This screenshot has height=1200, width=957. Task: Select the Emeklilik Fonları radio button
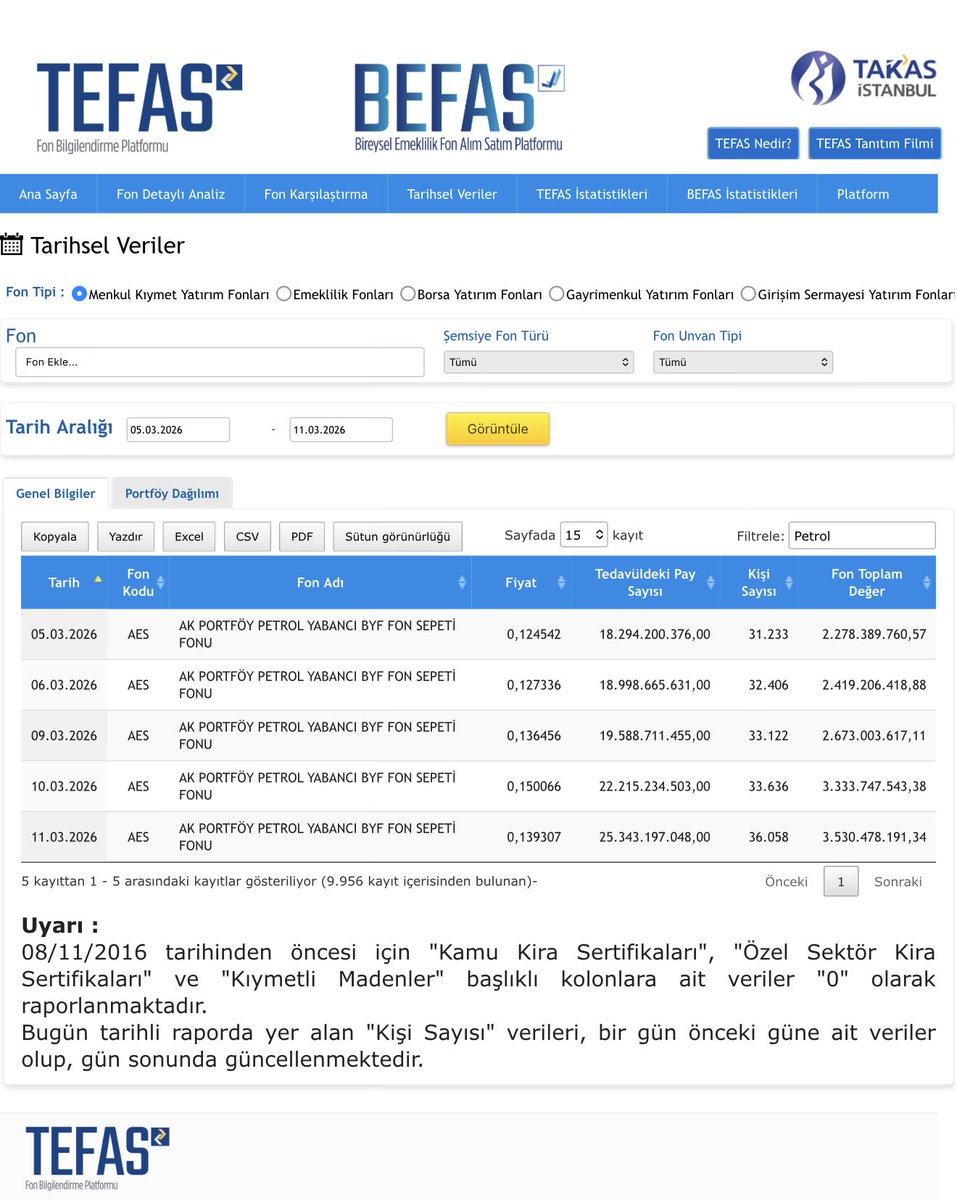tap(283, 293)
